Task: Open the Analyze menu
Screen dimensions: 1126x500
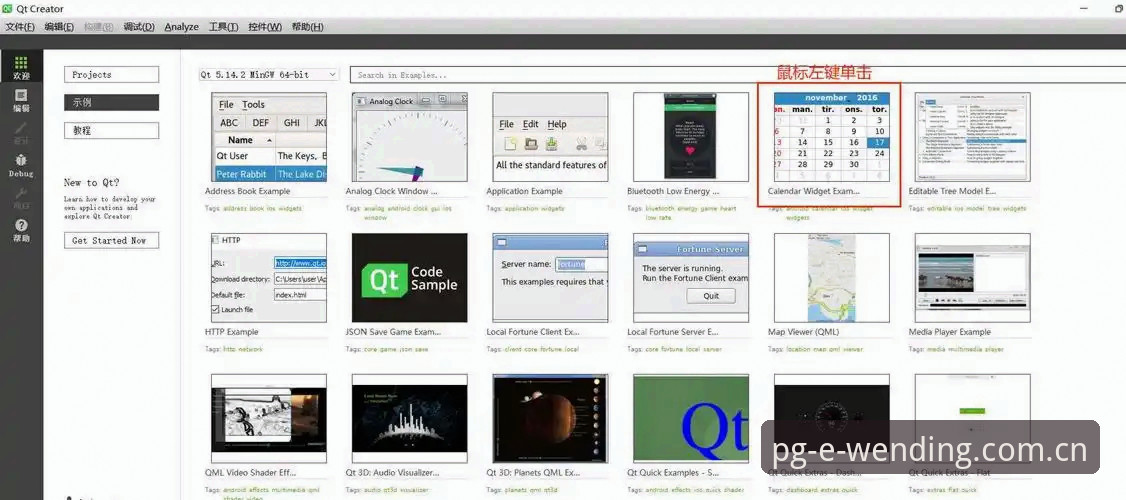Action: [x=181, y=27]
